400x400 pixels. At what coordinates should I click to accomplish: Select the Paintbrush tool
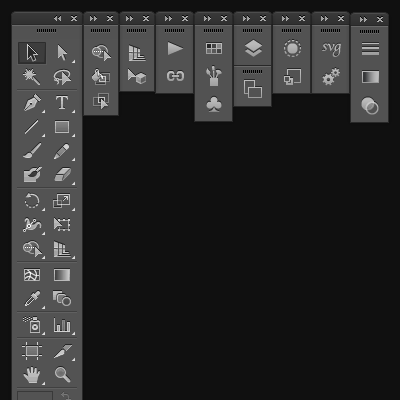32,151
